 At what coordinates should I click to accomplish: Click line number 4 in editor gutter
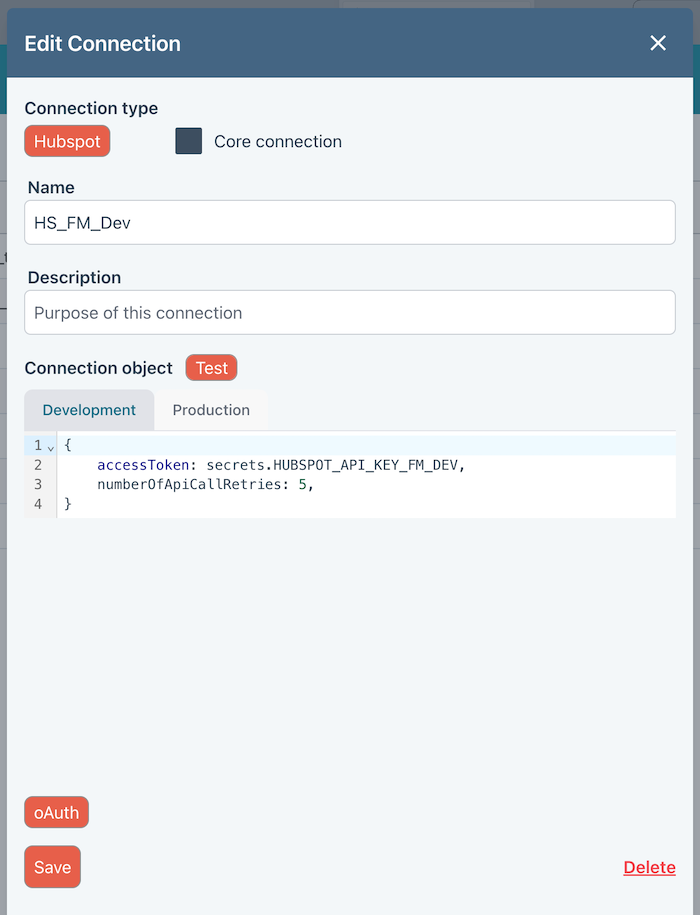(38, 504)
